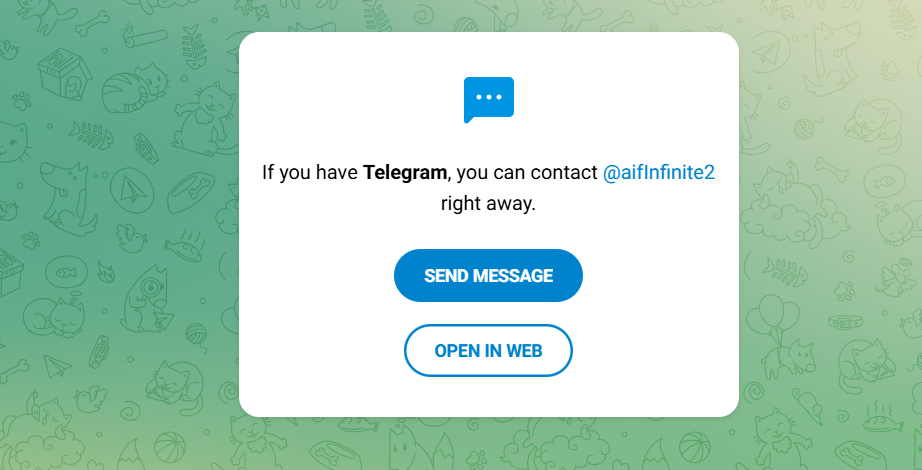Click the dog with magnifying glass doodle
This screenshot has width=922, height=470.
150,300
